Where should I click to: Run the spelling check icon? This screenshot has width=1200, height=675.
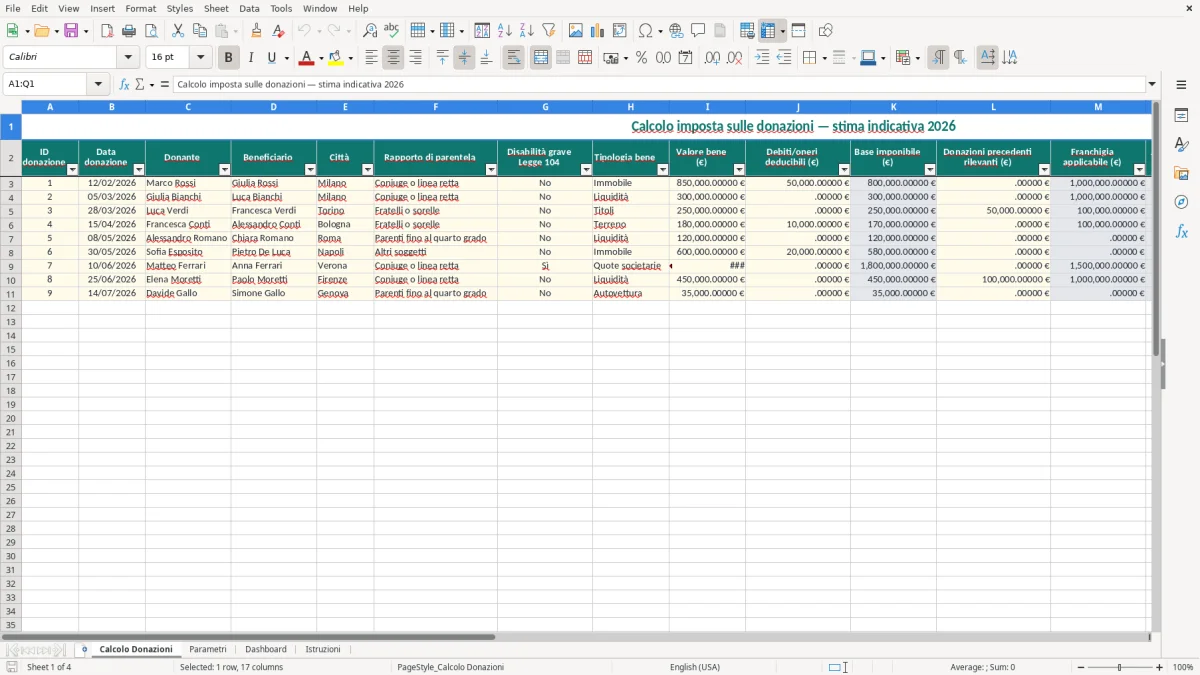click(x=391, y=31)
